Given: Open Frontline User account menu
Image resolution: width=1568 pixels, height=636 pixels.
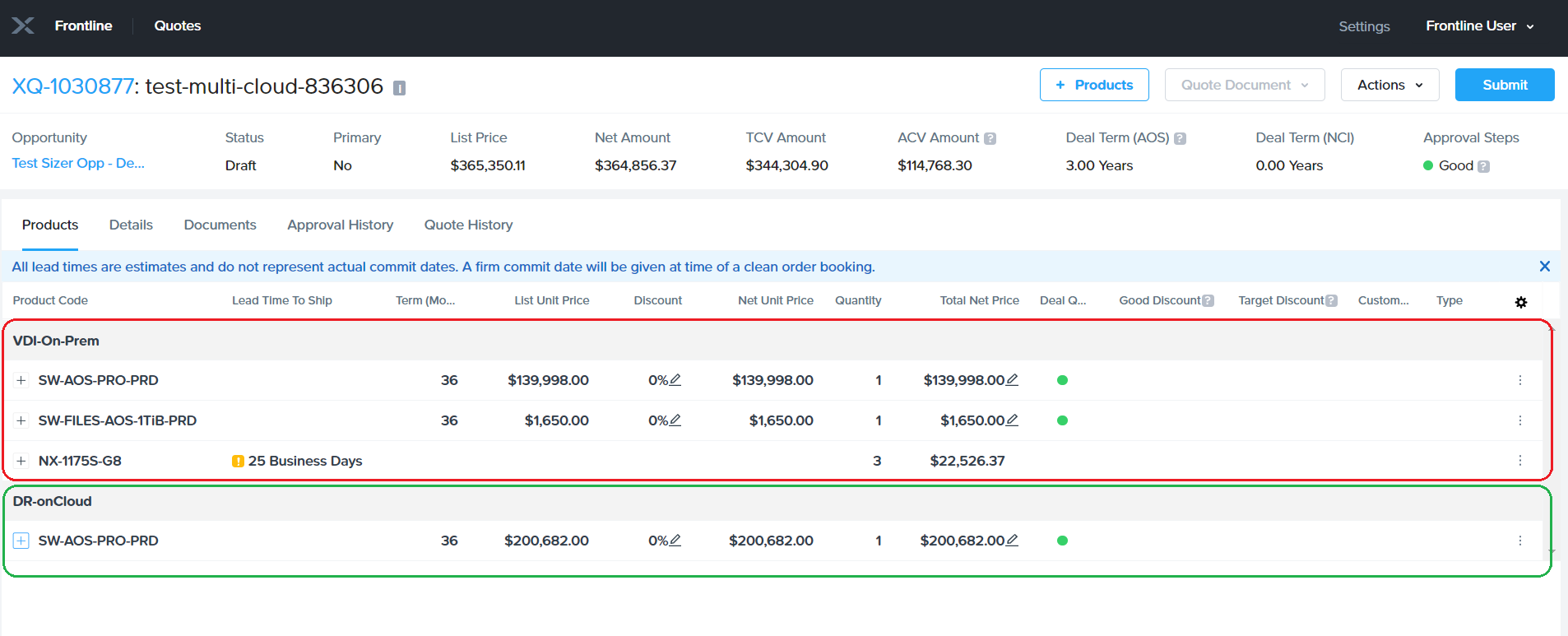Looking at the screenshot, I should point(1480,26).
